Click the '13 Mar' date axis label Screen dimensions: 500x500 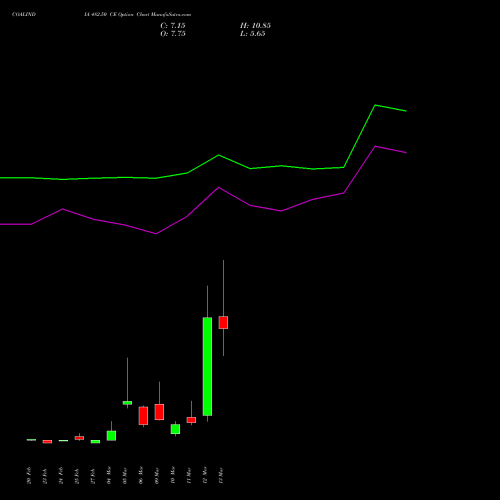221,475
